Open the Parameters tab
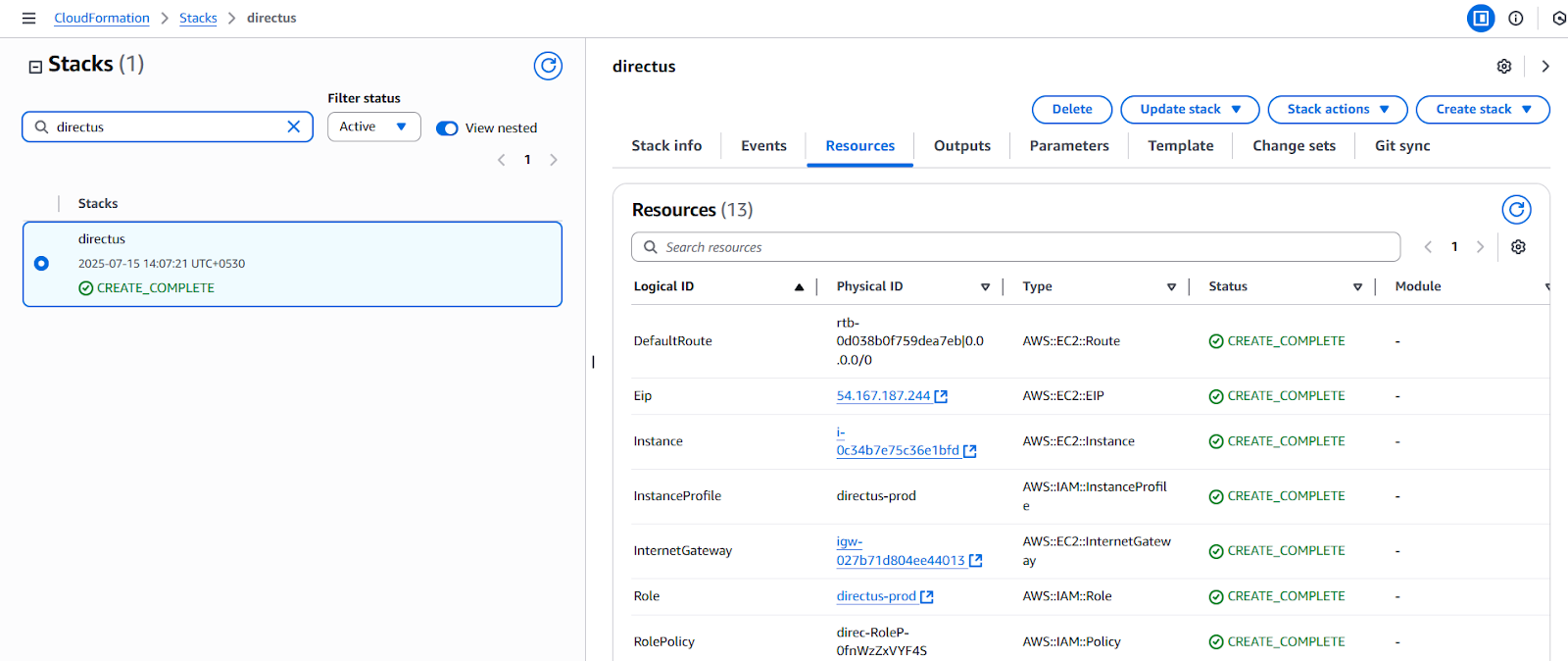The image size is (1568, 661). (x=1069, y=146)
